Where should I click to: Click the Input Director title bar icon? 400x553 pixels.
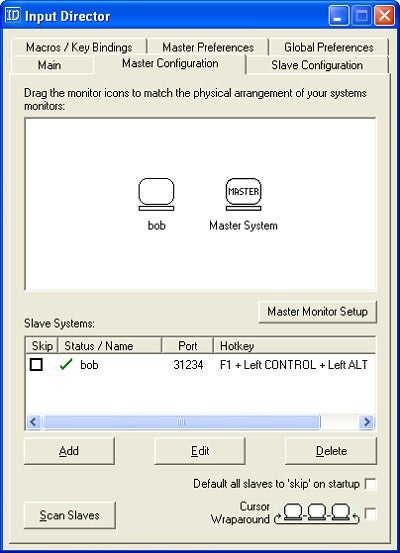[x=13, y=16]
